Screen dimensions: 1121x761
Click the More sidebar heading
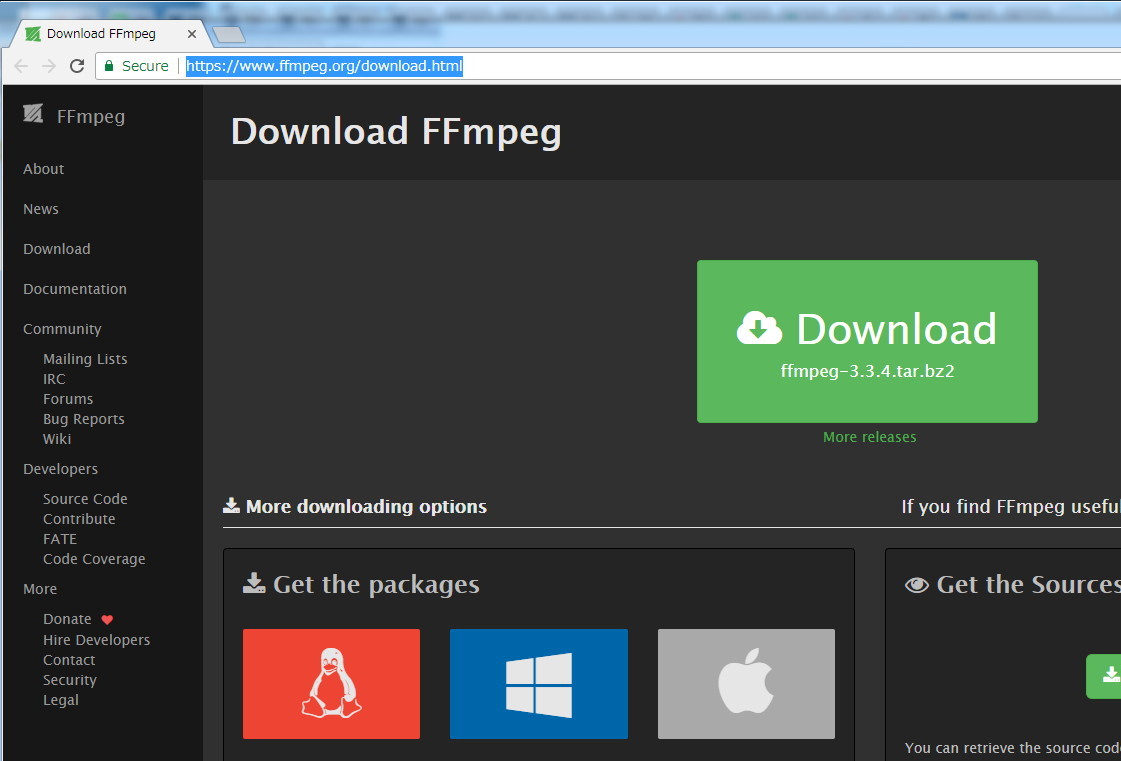coord(40,589)
